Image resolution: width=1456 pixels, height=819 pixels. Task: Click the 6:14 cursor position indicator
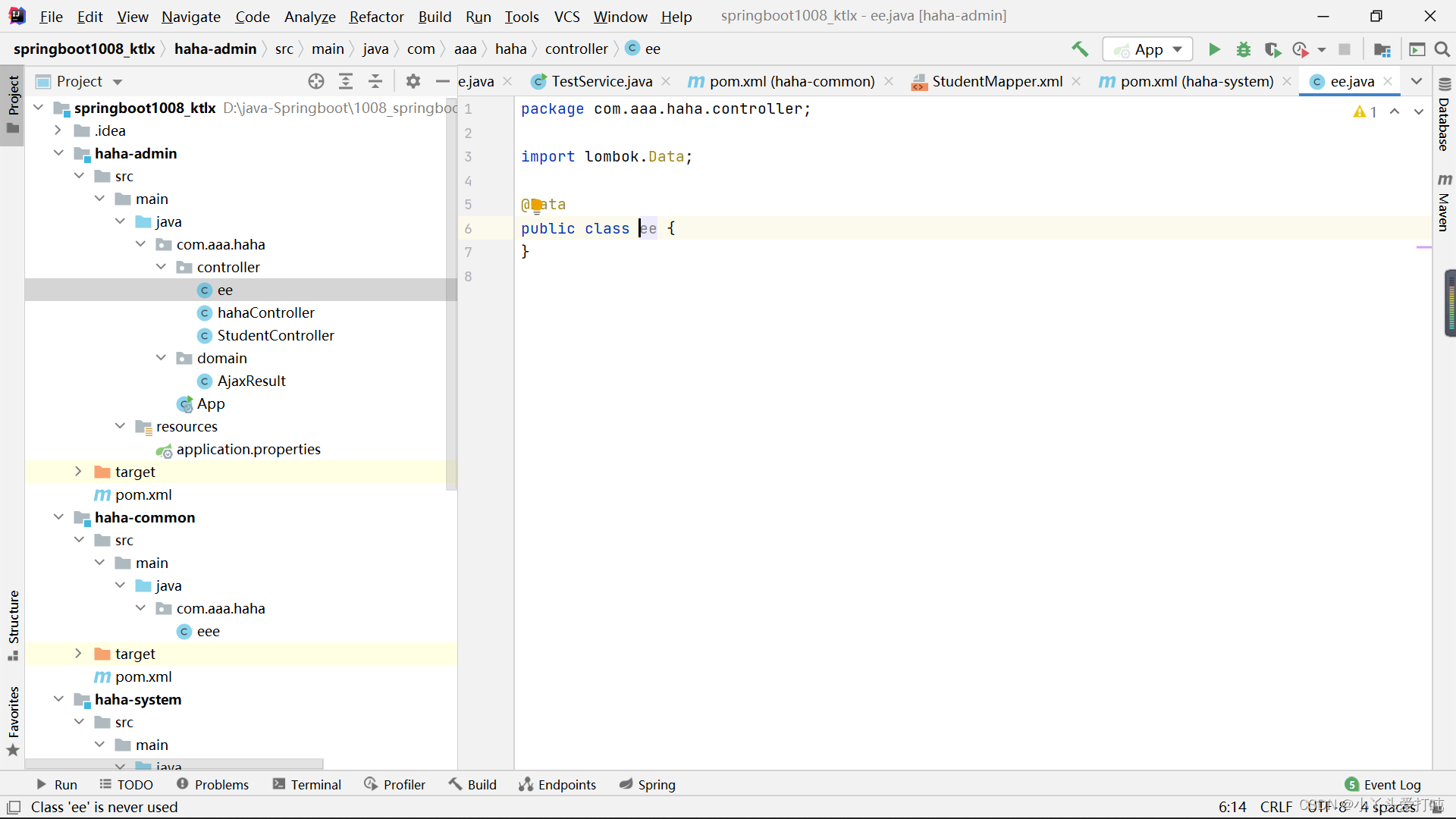coord(1233,808)
